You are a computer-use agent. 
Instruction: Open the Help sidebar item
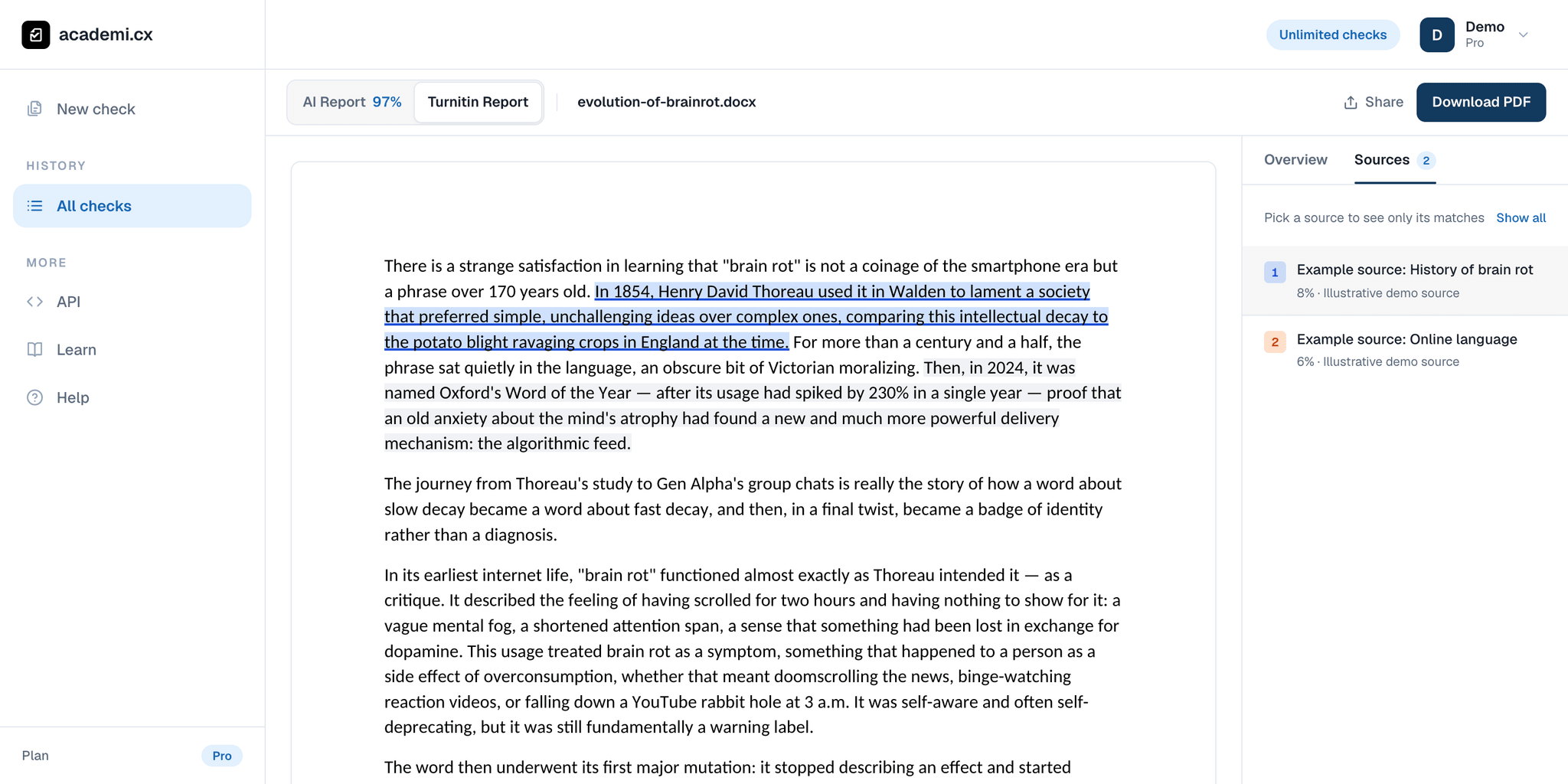pyautogui.click(x=132, y=397)
